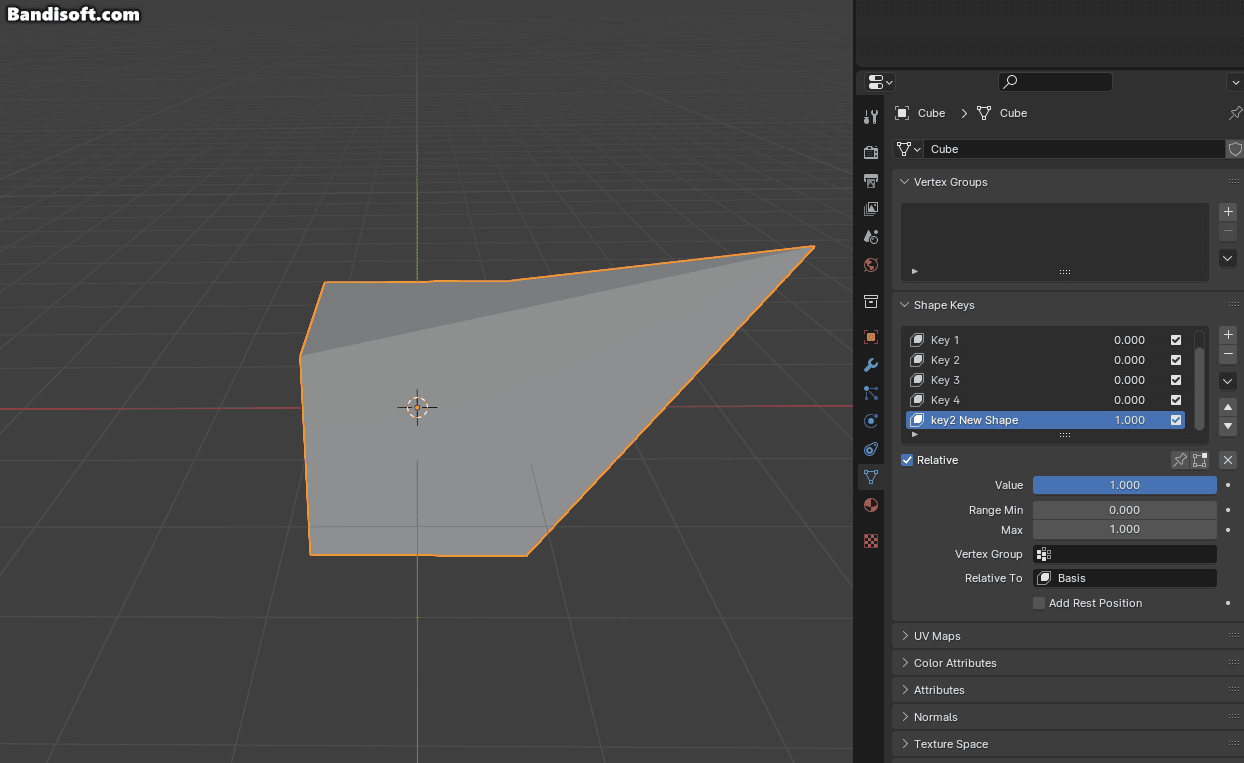This screenshot has height=763, width=1244.
Task: Select the key2 New Shape row
Action: [x=1045, y=420]
